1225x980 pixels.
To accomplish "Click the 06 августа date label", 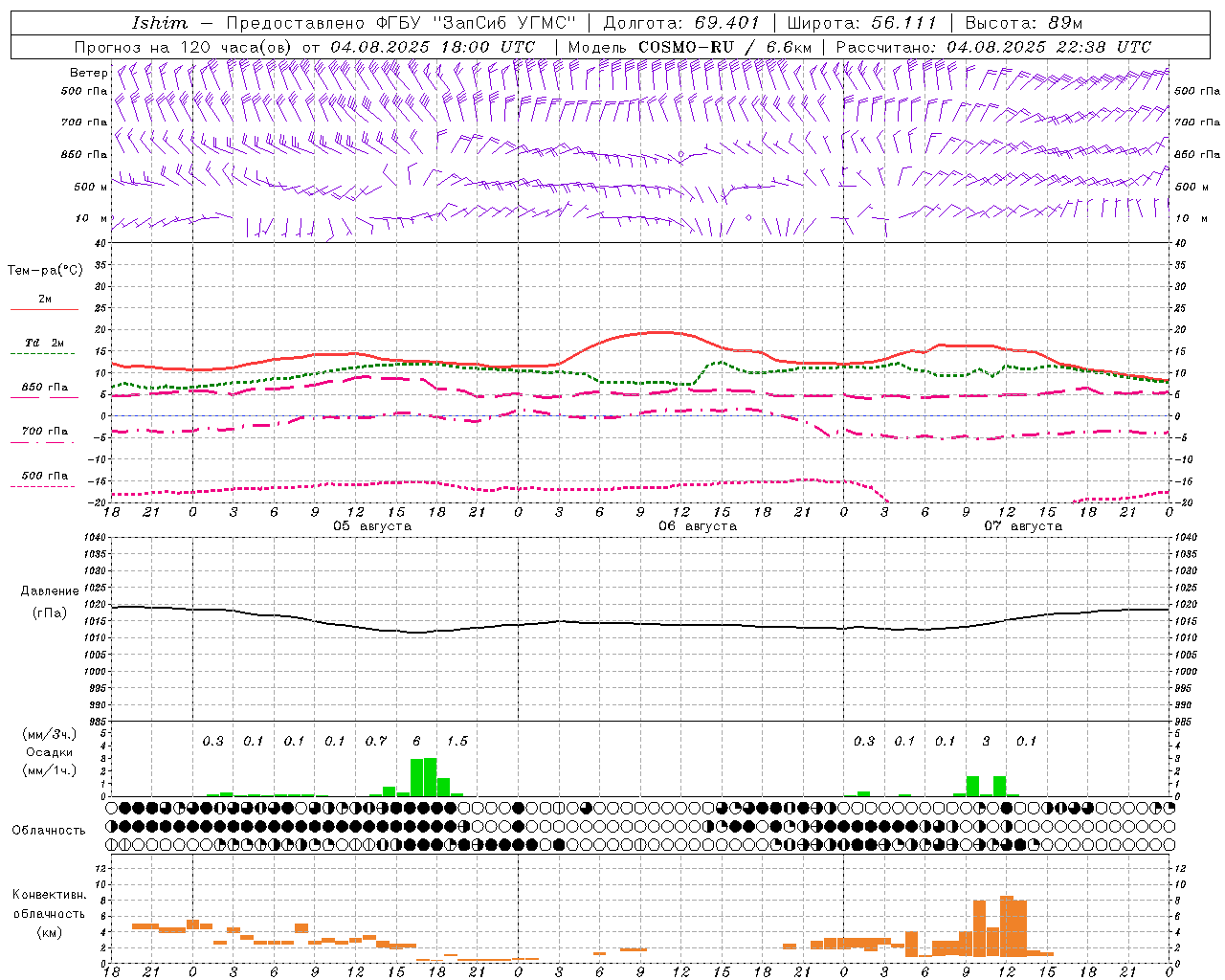I will click(698, 526).
